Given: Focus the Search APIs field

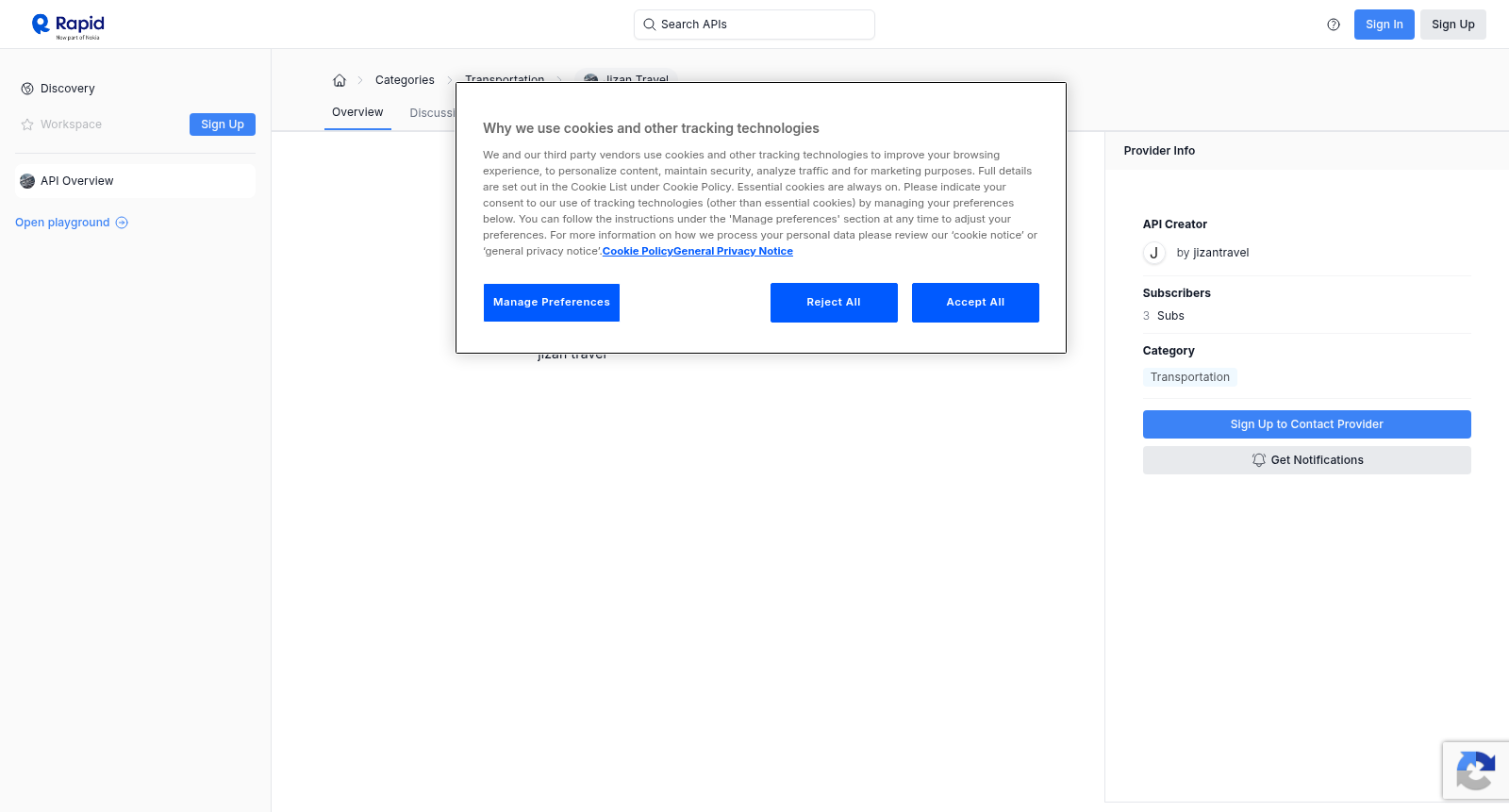Looking at the screenshot, I should pos(754,25).
